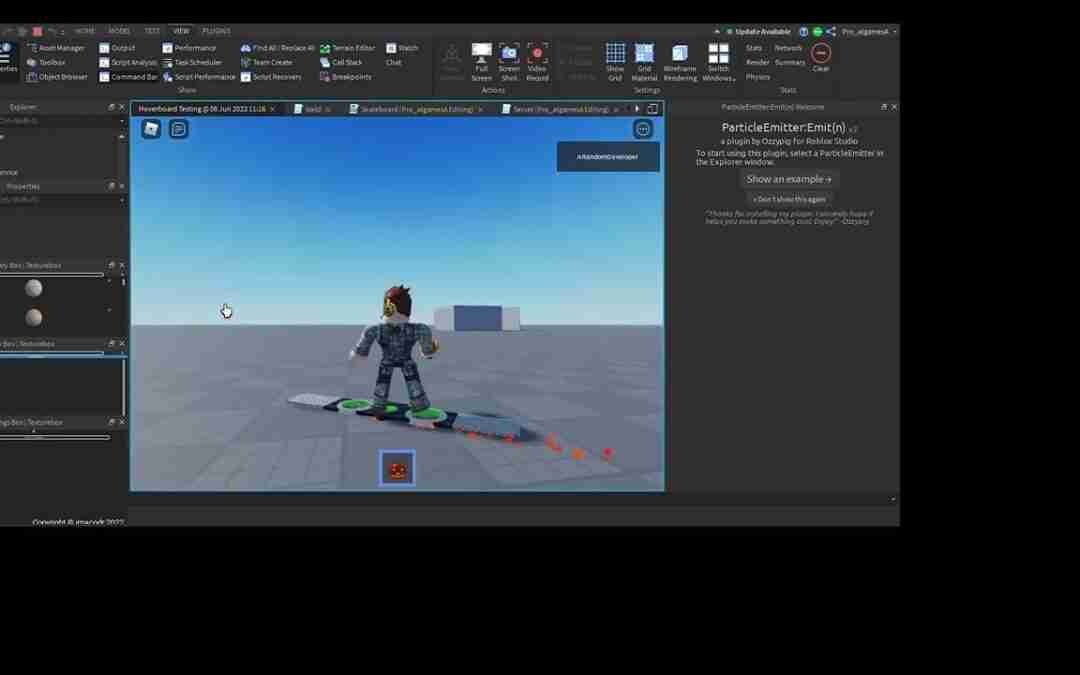Image resolution: width=1080 pixels, height=675 pixels.
Task: Open Script Analysis window
Action: coord(128,63)
